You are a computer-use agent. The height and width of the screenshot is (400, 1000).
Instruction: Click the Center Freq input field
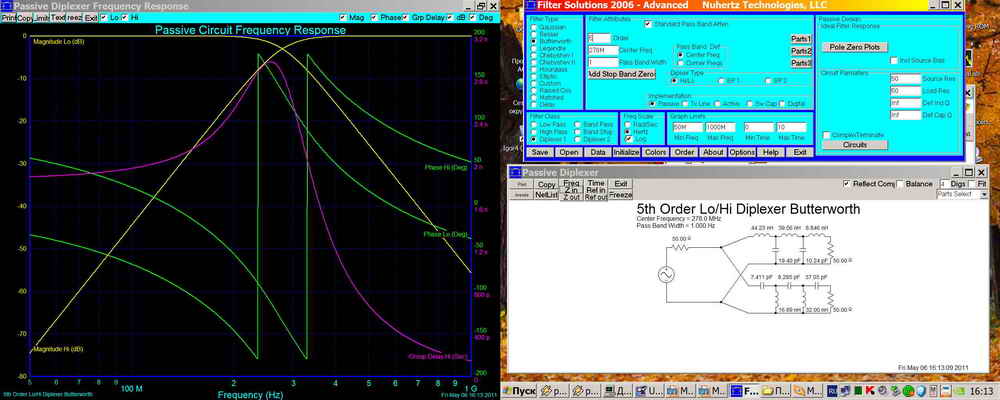[603, 50]
